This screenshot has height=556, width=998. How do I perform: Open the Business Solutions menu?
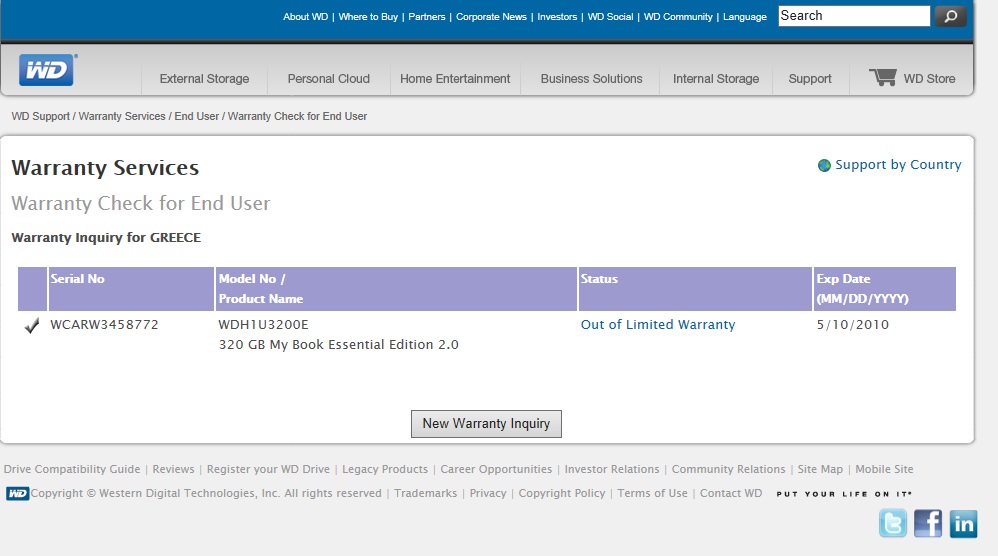pos(591,79)
